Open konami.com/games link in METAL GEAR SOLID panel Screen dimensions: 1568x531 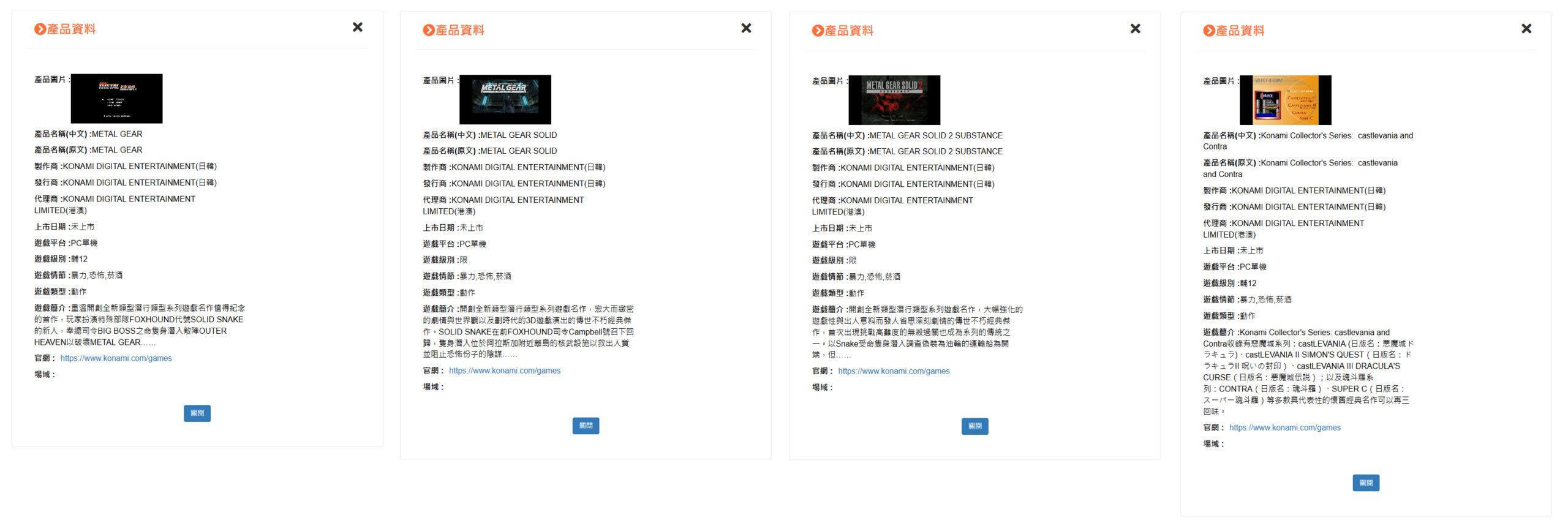pyautogui.click(x=505, y=371)
